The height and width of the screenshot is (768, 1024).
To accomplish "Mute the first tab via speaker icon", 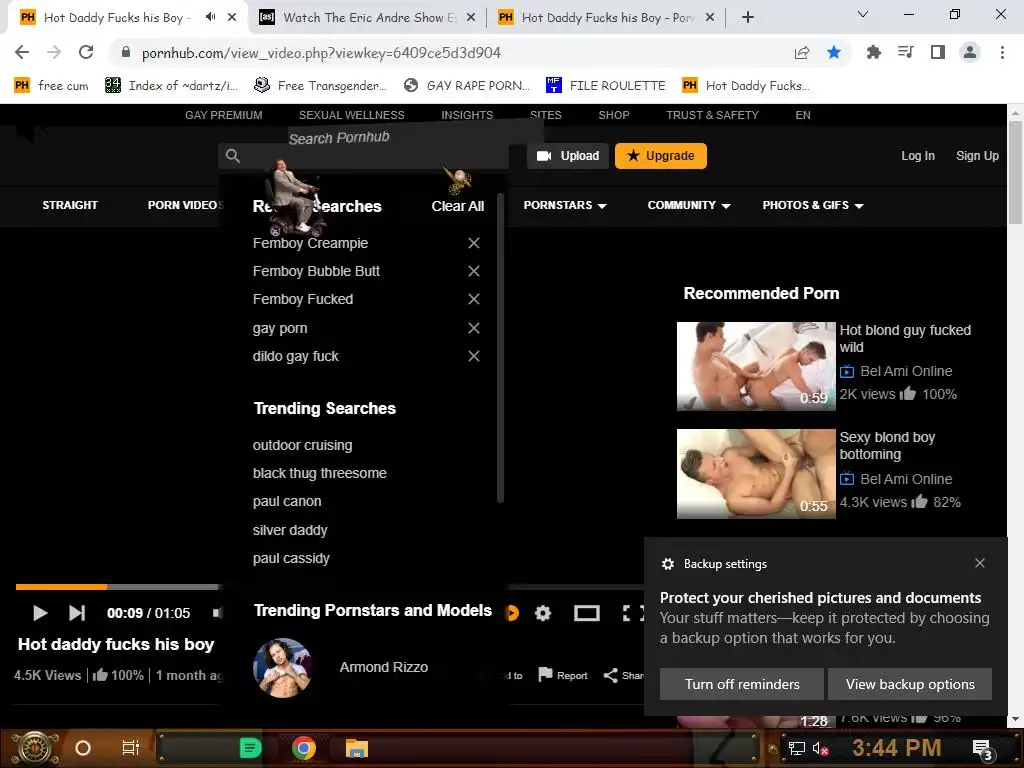I will [210, 17].
